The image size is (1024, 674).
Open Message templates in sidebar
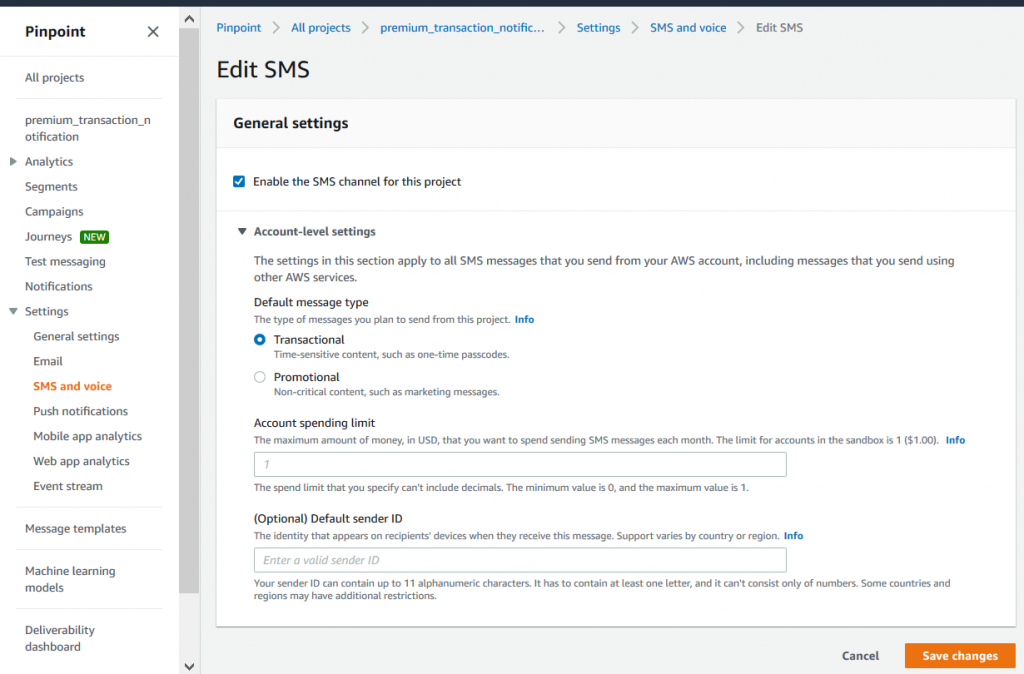[76, 528]
